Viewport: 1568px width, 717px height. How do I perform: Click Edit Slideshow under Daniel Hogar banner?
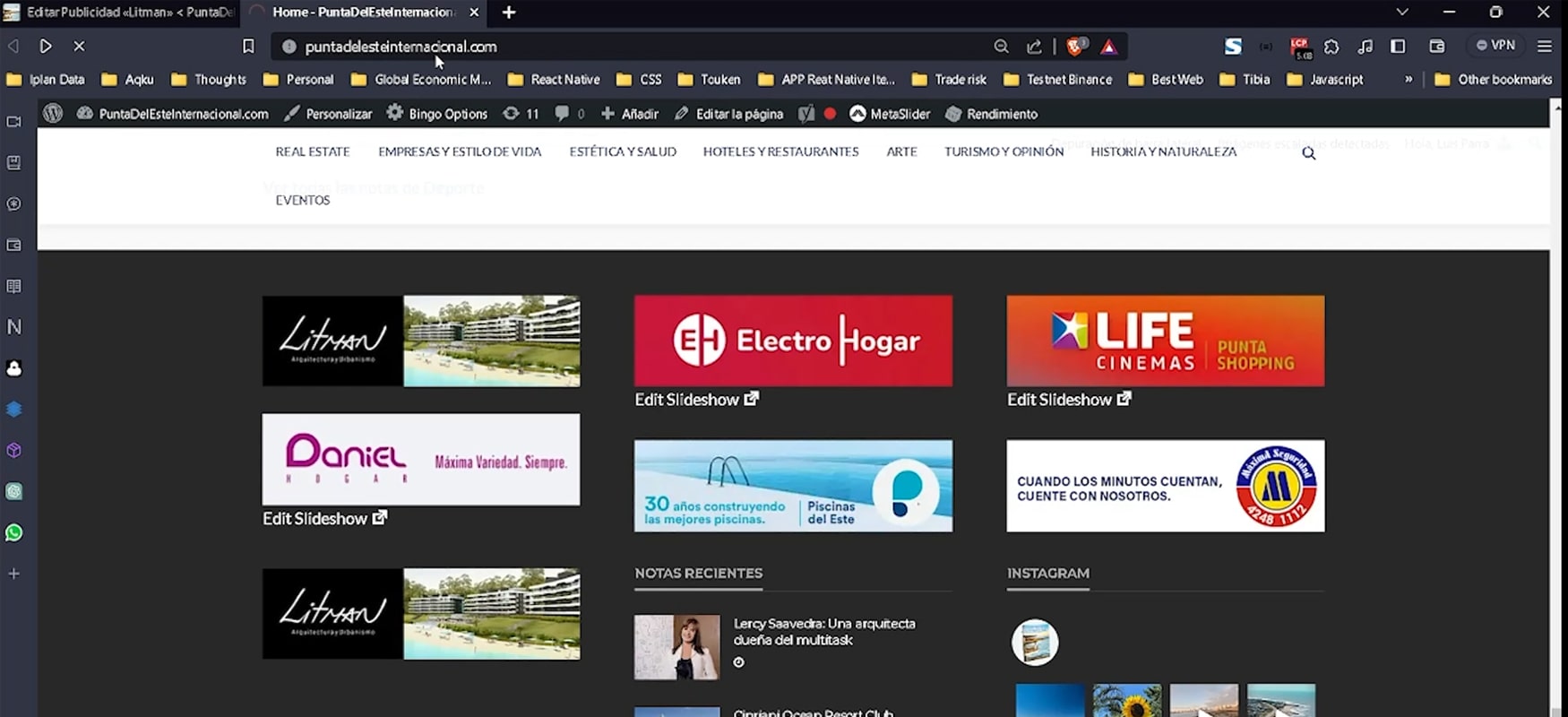coord(324,518)
